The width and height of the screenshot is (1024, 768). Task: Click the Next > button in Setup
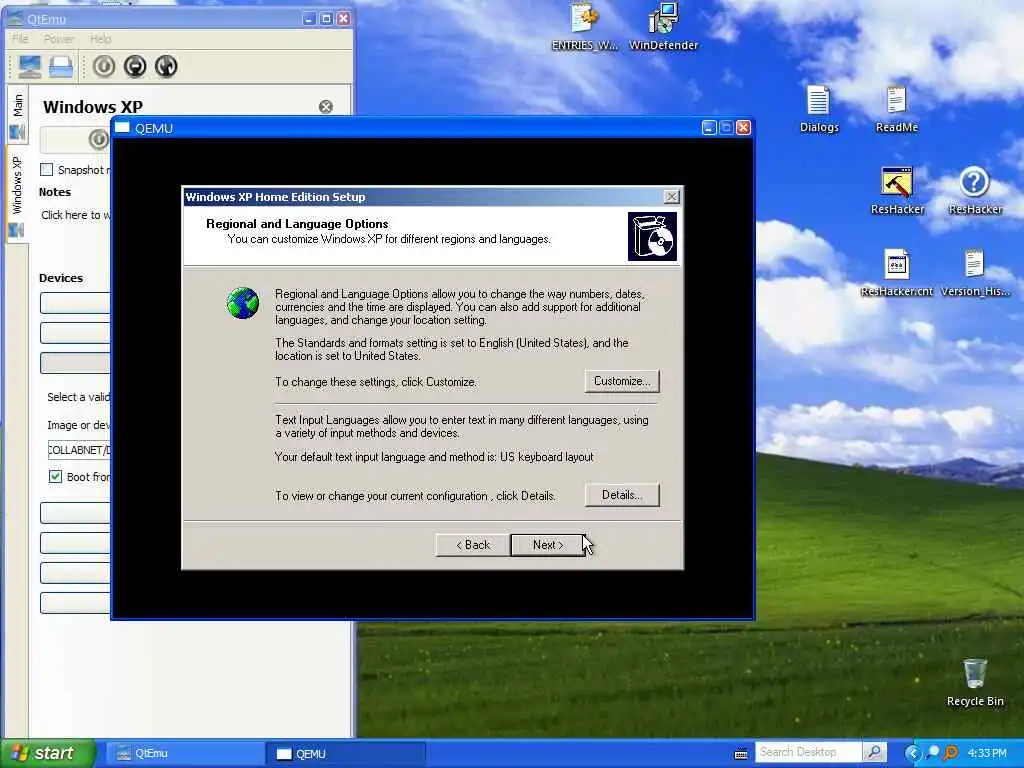point(547,545)
